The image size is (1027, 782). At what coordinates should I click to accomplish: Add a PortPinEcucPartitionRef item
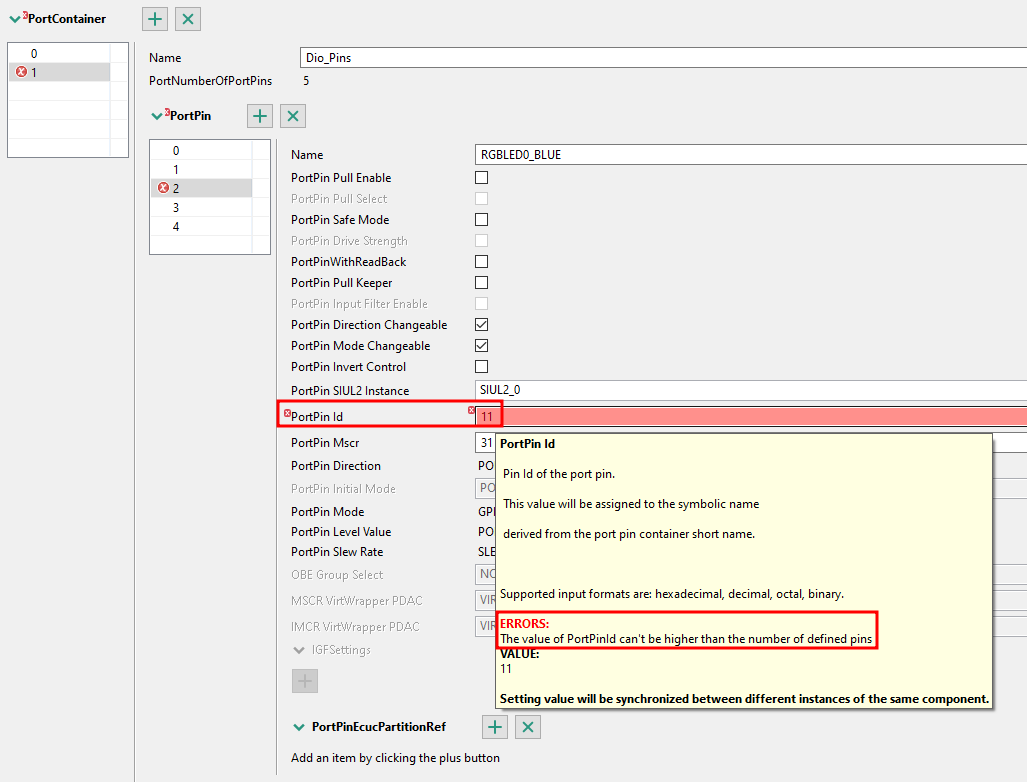(494, 727)
